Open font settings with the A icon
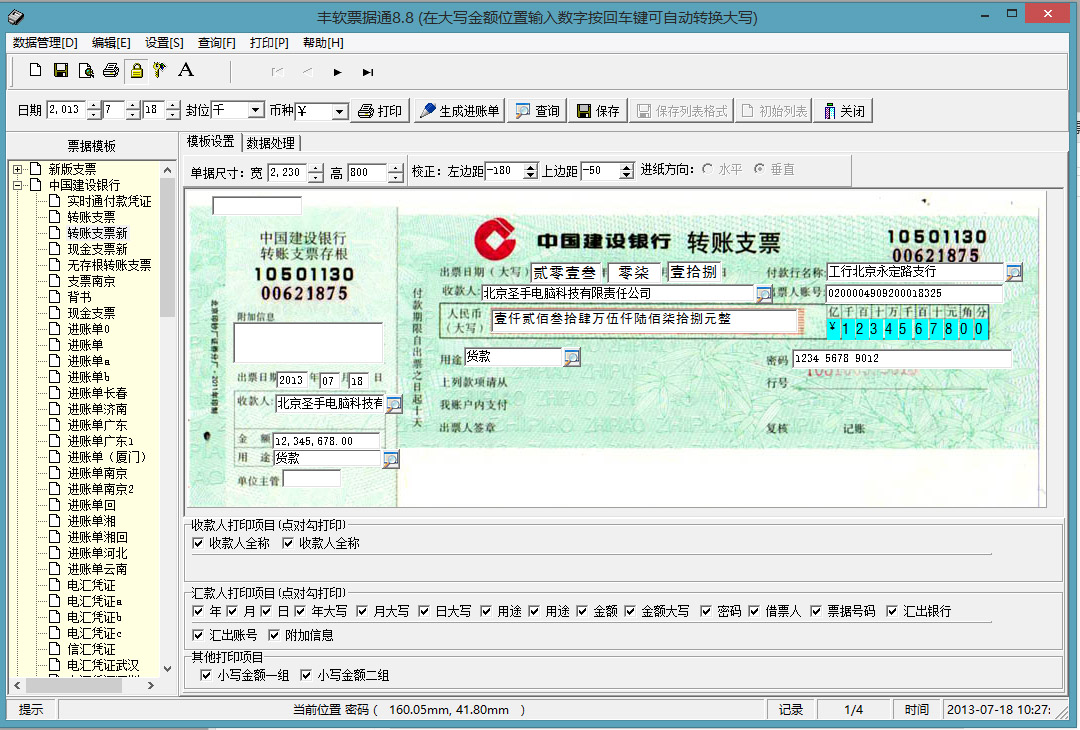Image resolution: width=1080 pixels, height=730 pixels. [185, 70]
